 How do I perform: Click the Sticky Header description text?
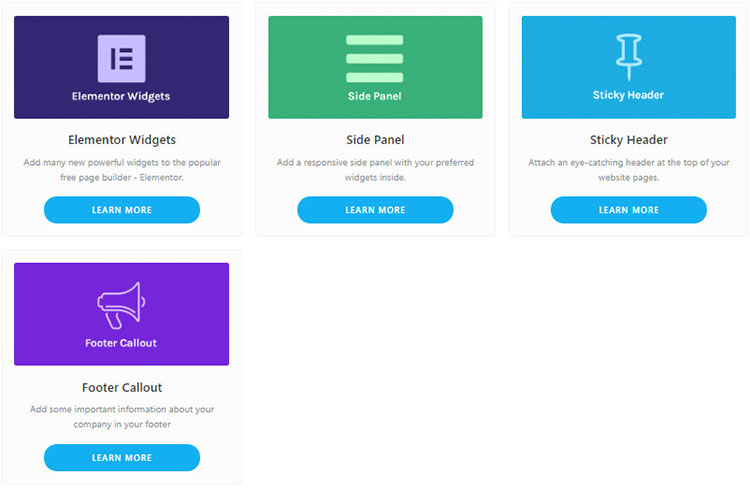[628, 169]
